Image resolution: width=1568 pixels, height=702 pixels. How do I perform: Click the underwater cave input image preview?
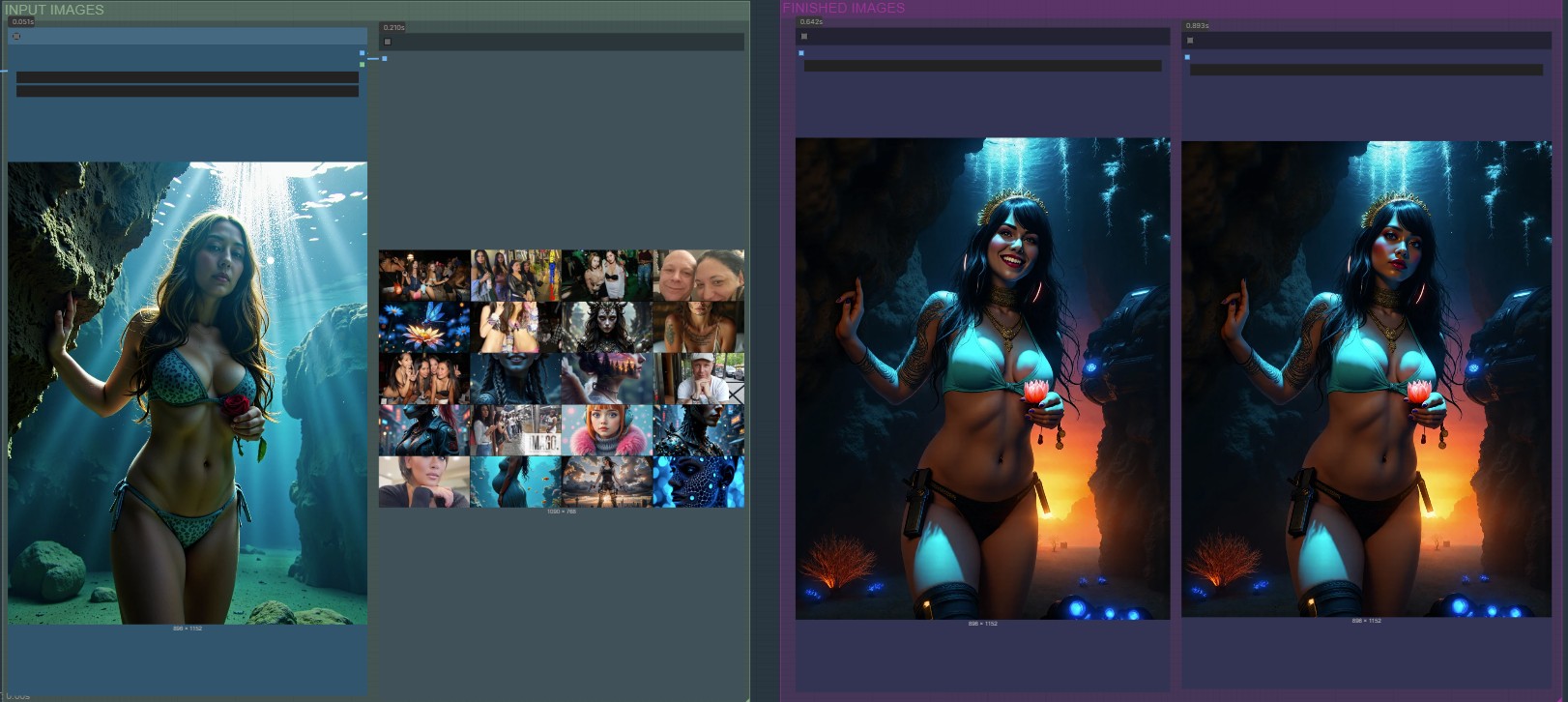188,393
